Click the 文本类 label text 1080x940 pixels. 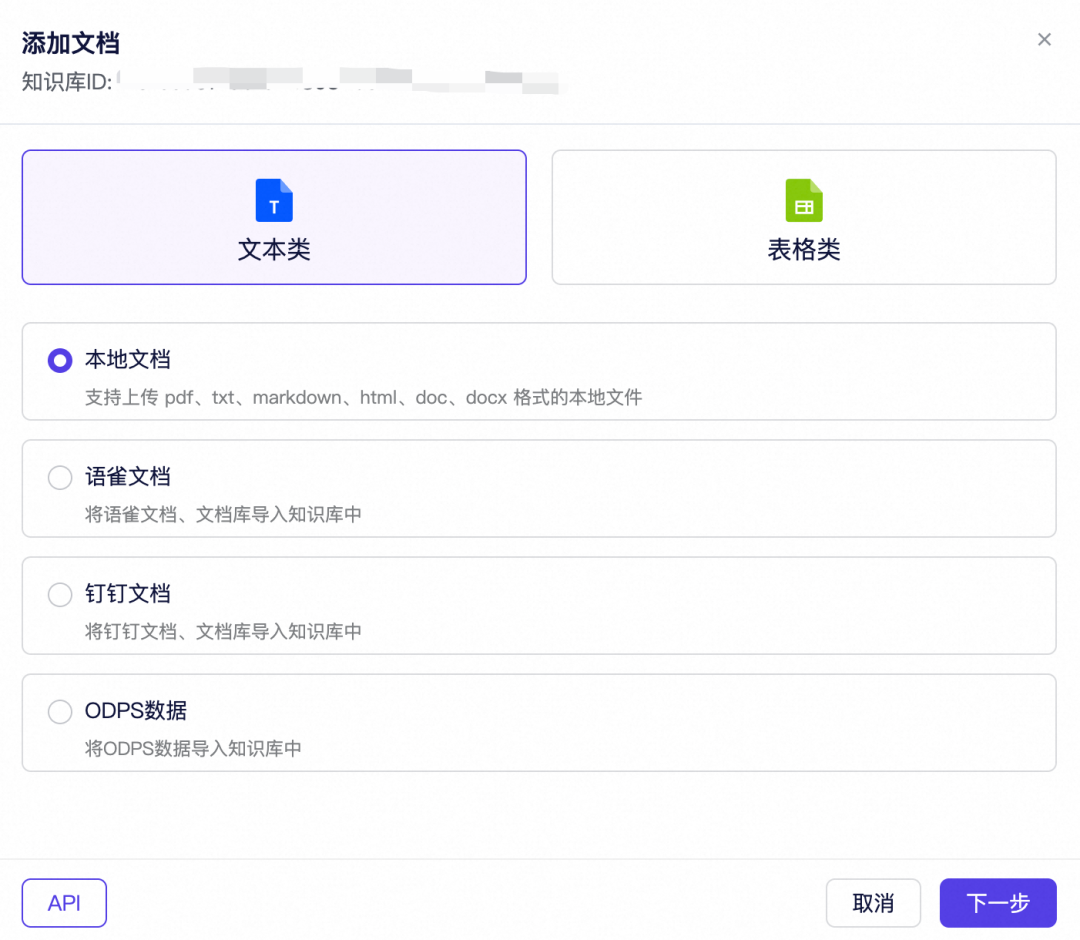(x=274, y=250)
